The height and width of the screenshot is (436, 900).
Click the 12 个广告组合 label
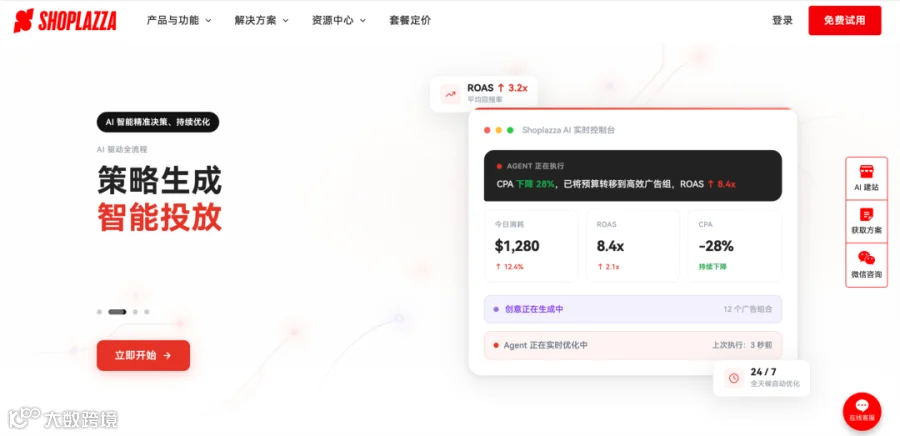click(748, 309)
